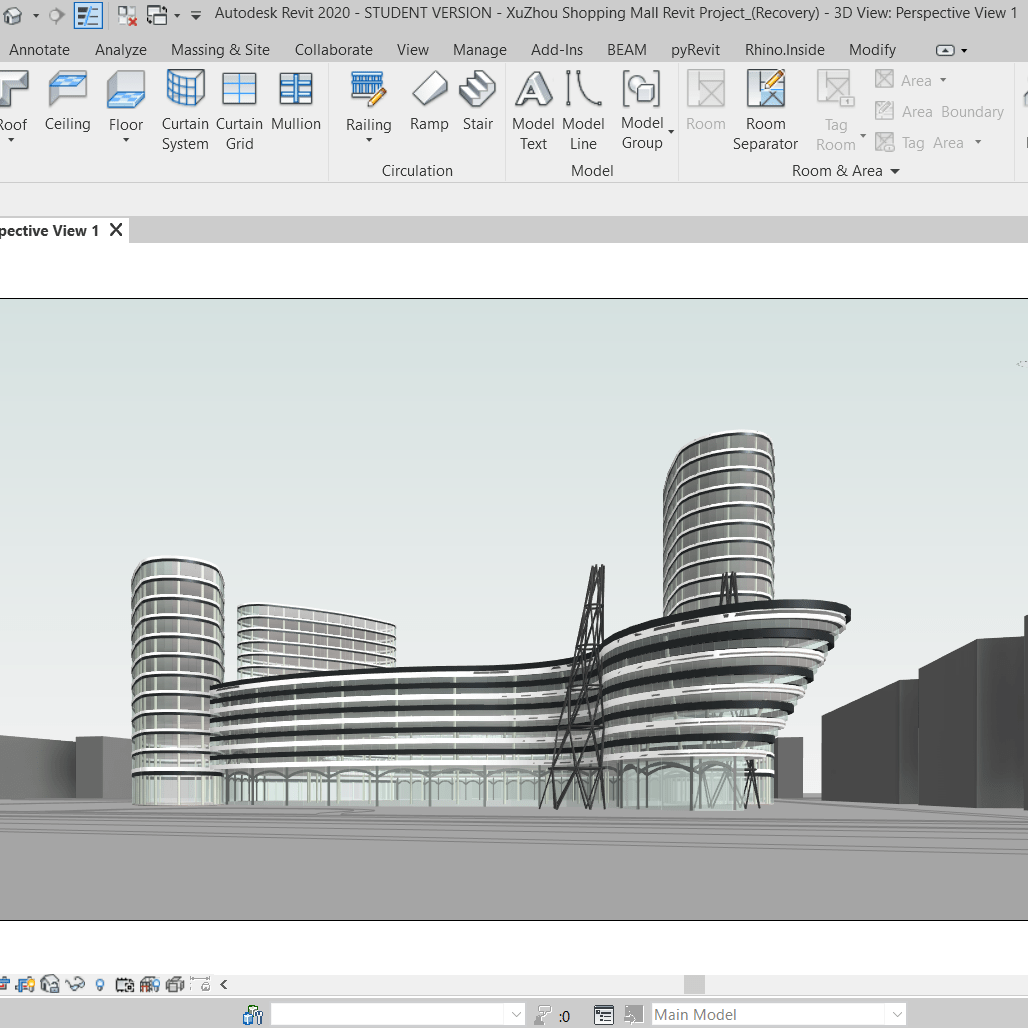Activate the Stair tool

477,102
